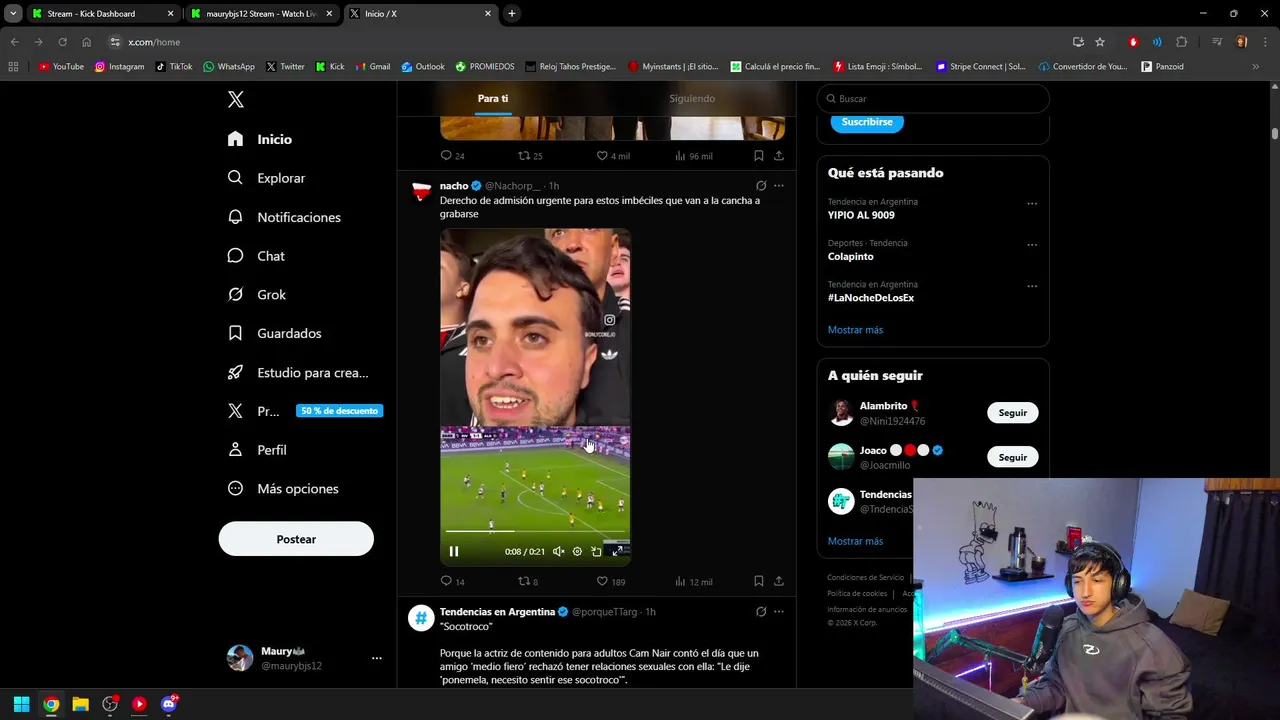Pause the playing video in nacho's post
1280x720 pixels.
click(454, 551)
